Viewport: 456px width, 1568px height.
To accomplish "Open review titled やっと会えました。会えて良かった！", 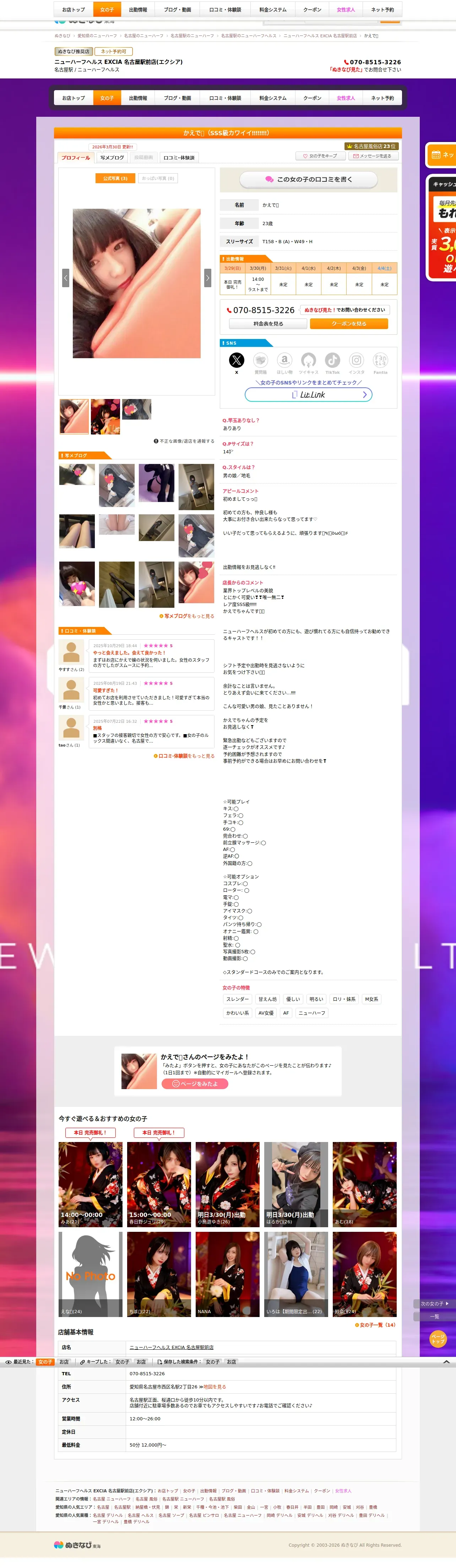I will tap(129, 652).
